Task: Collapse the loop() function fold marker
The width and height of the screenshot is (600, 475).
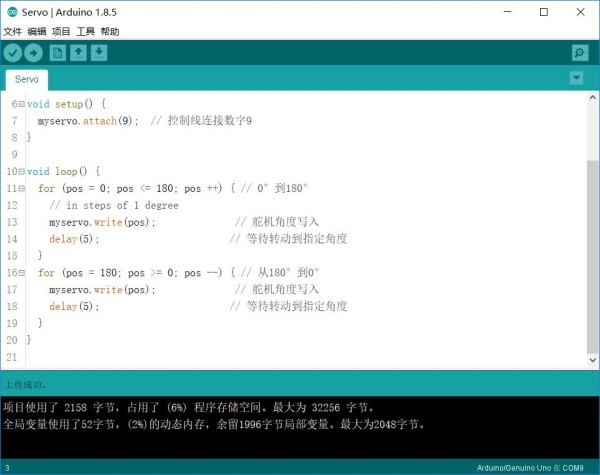Action: (22, 171)
